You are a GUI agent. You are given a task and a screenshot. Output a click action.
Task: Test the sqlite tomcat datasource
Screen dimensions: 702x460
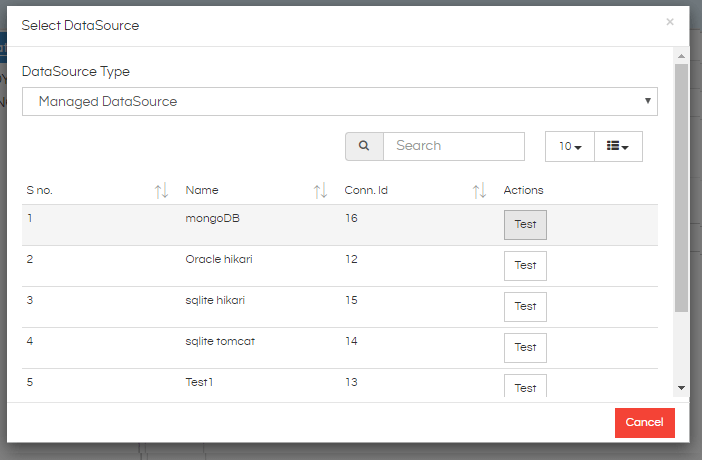point(525,348)
